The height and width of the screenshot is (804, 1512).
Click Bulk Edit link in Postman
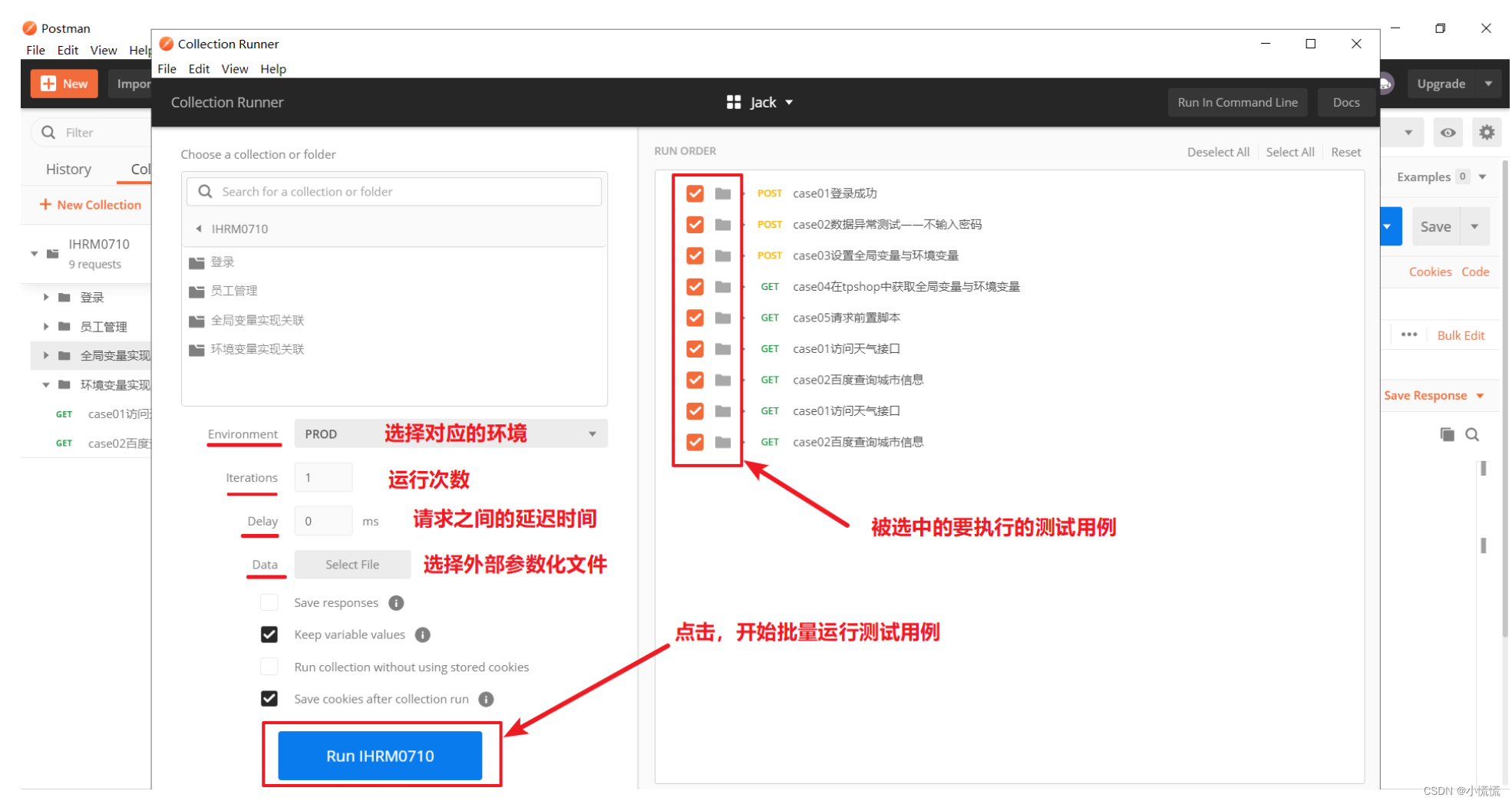click(1461, 335)
